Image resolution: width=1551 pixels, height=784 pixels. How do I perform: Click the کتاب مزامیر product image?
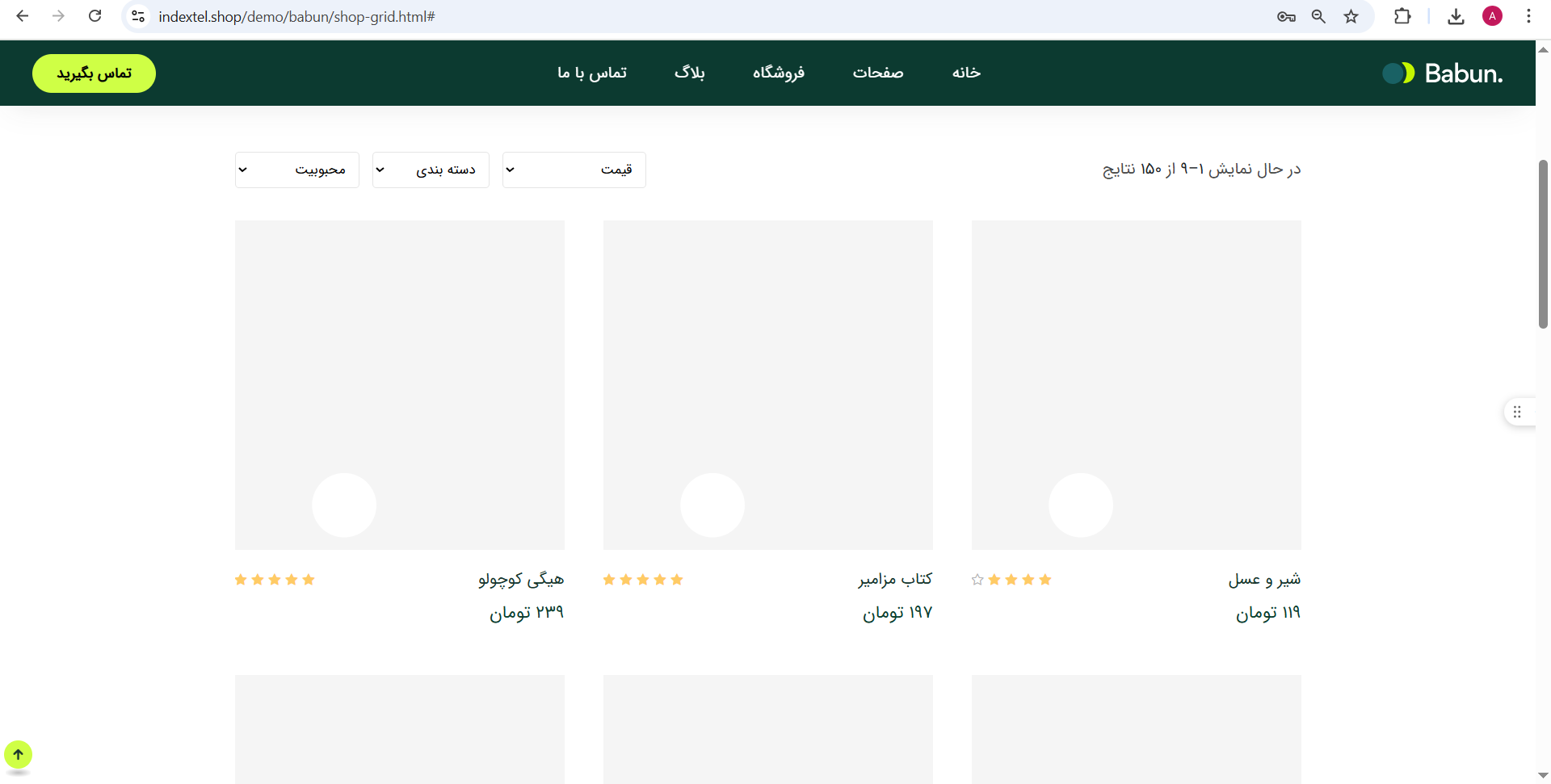[x=767, y=384]
